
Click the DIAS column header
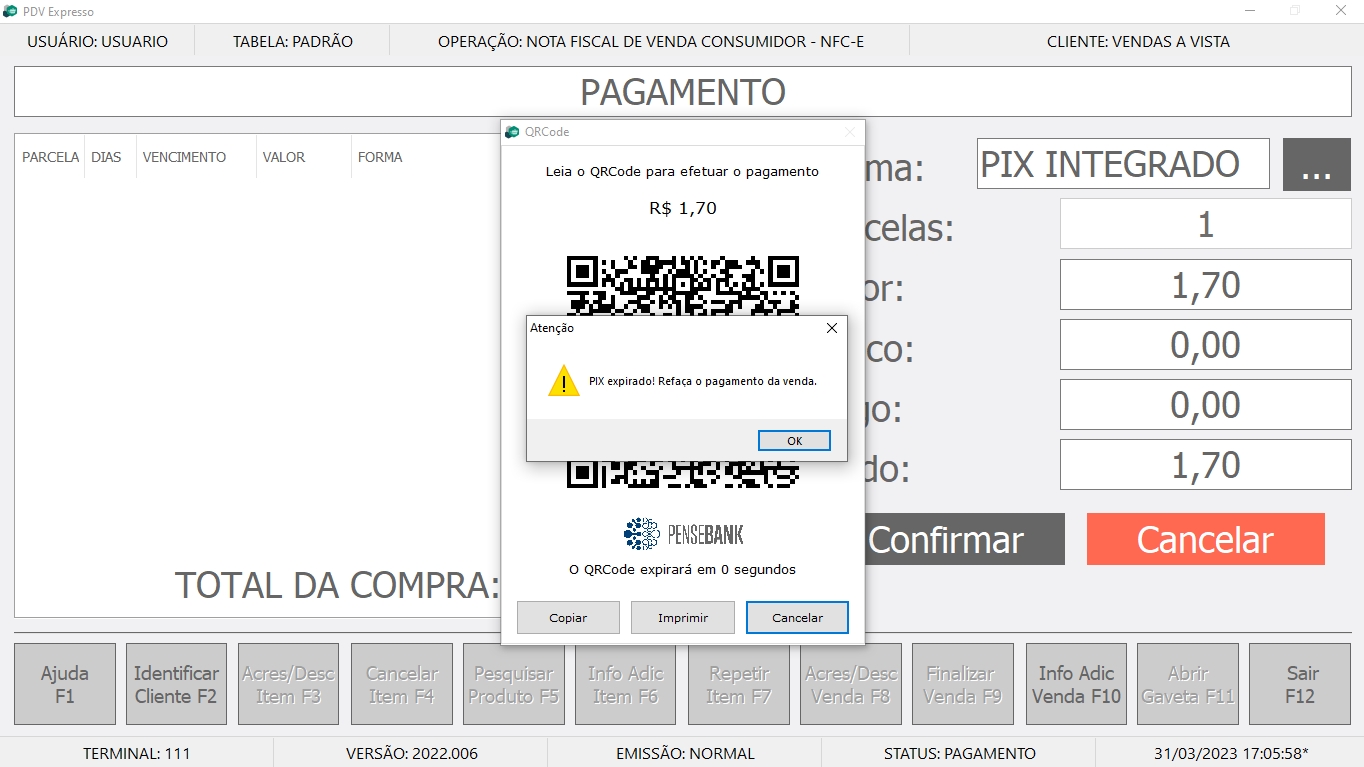(106, 157)
